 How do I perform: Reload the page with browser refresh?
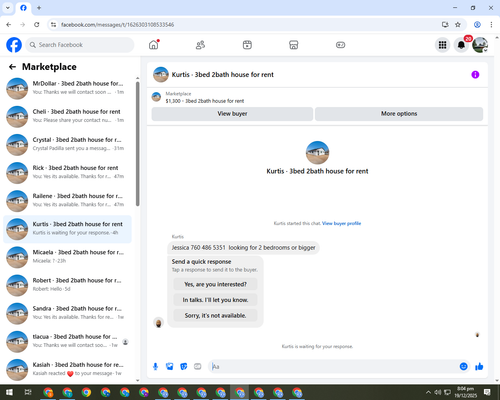coord(37,25)
